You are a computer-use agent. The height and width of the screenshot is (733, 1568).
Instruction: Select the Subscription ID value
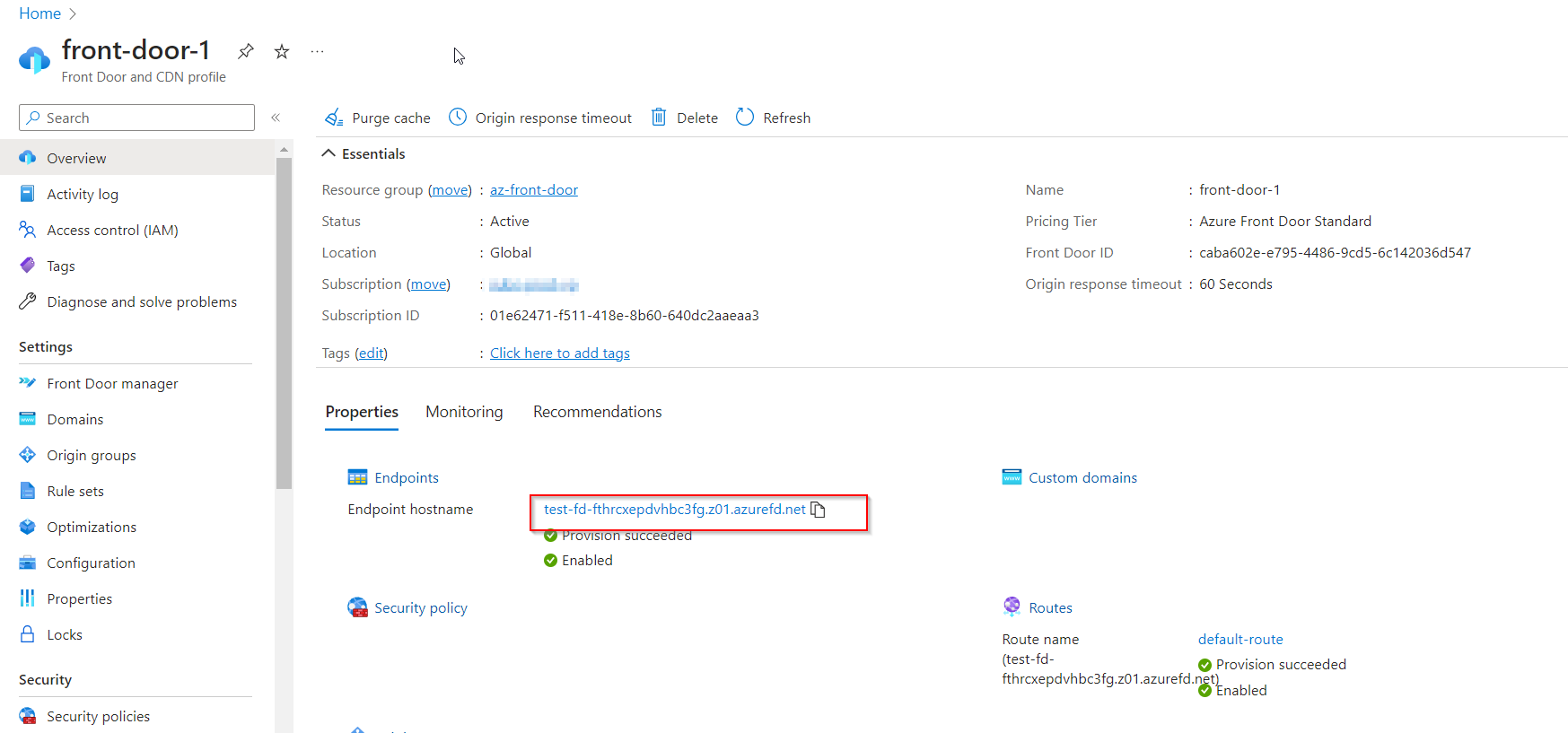(x=624, y=316)
